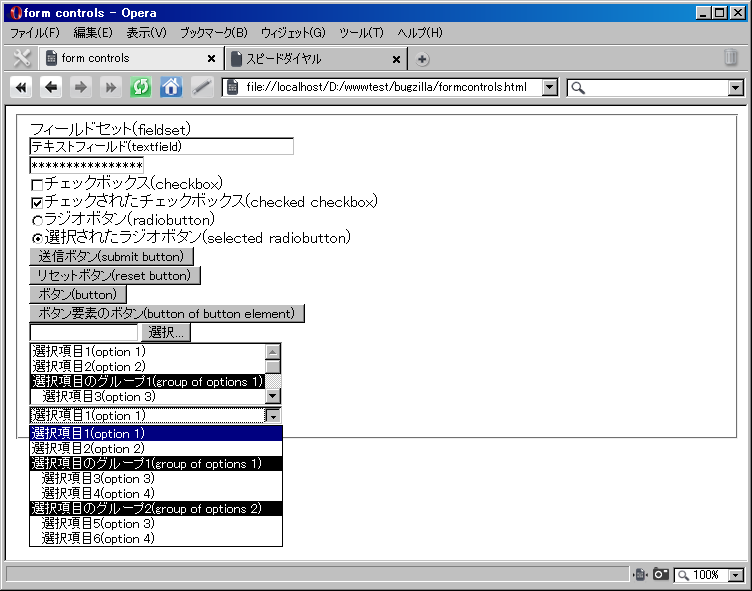The width and height of the screenshot is (752, 591).
Task: Open the address bar dropdown arrow
Action: click(550, 87)
